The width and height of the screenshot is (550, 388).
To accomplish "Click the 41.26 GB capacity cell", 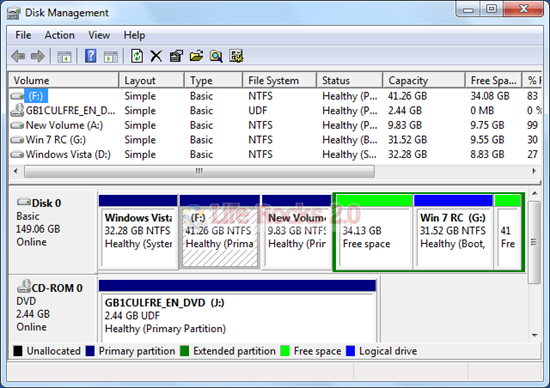I will pos(407,96).
